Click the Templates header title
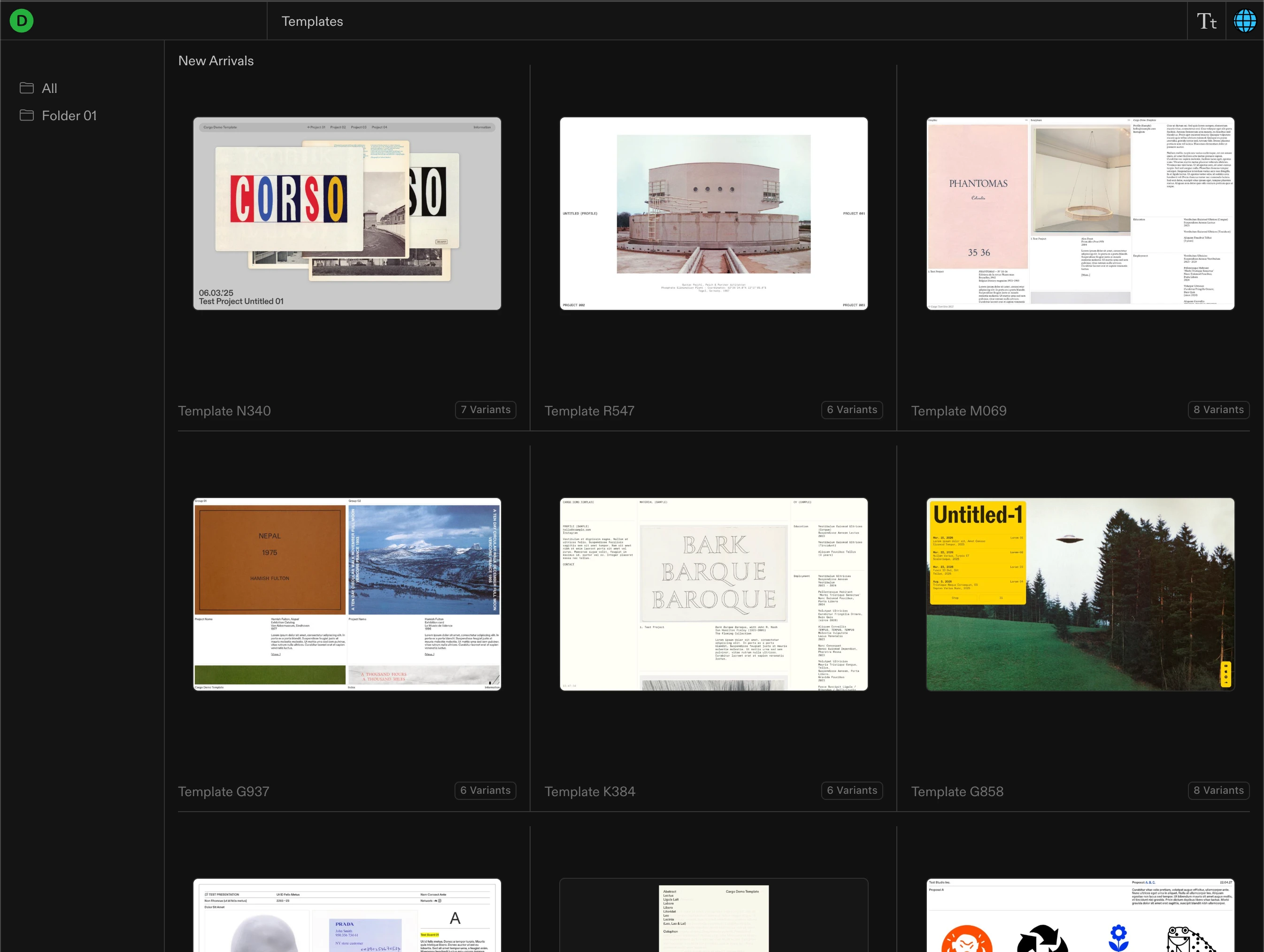The height and width of the screenshot is (952, 1264). (x=312, y=22)
